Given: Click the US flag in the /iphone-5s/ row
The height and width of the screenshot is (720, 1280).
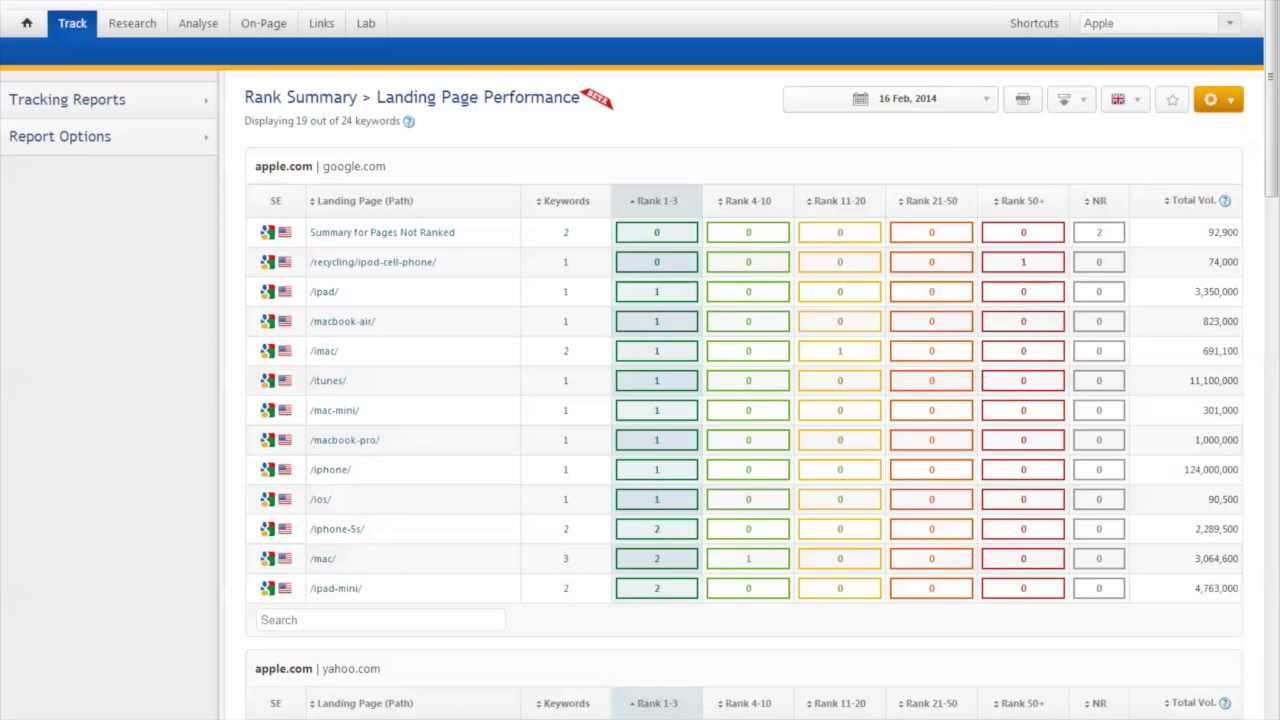Looking at the screenshot, I should pyautogui.click(x=285, y=529).
